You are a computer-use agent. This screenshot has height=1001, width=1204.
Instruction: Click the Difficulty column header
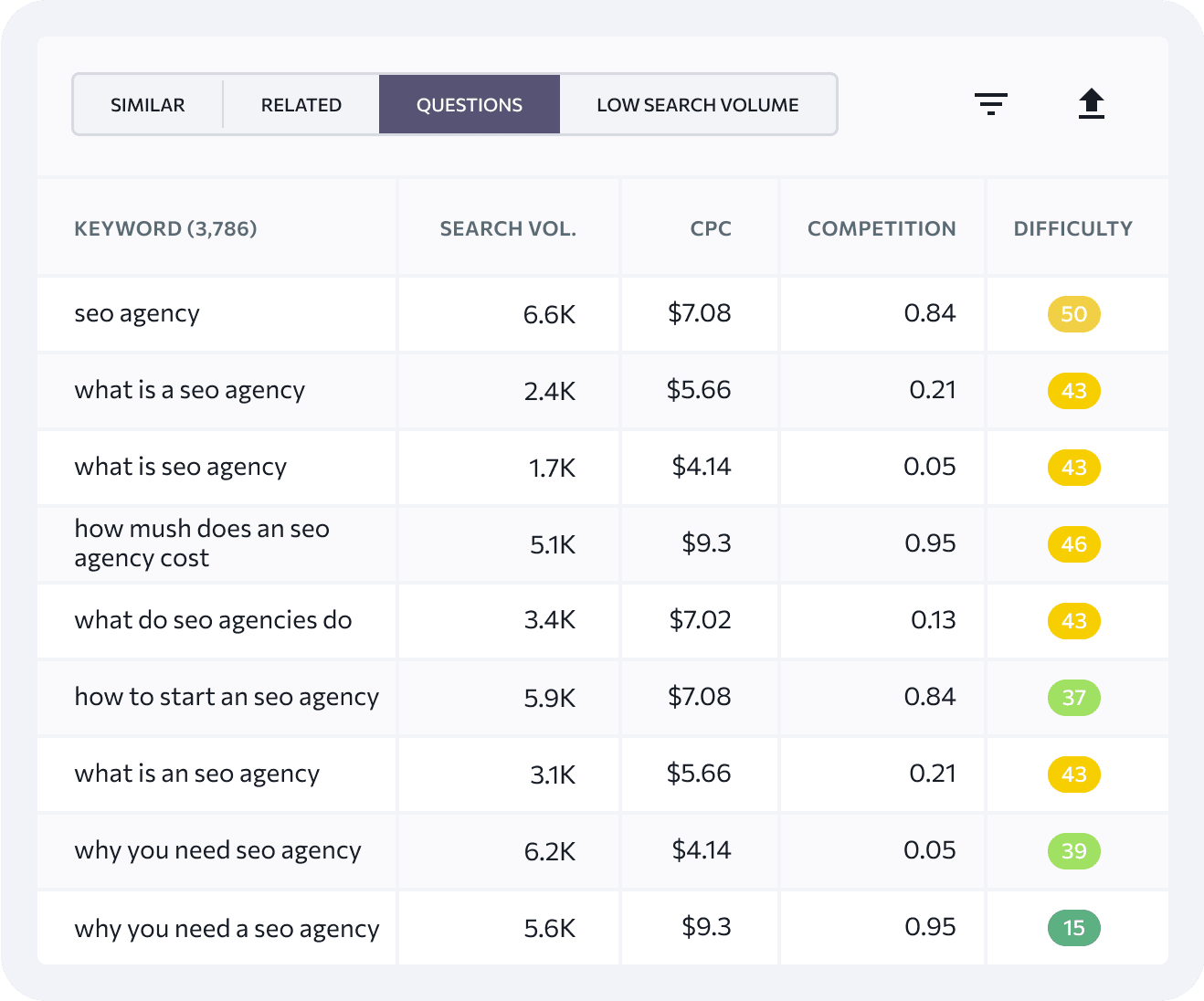[1072, 228]
